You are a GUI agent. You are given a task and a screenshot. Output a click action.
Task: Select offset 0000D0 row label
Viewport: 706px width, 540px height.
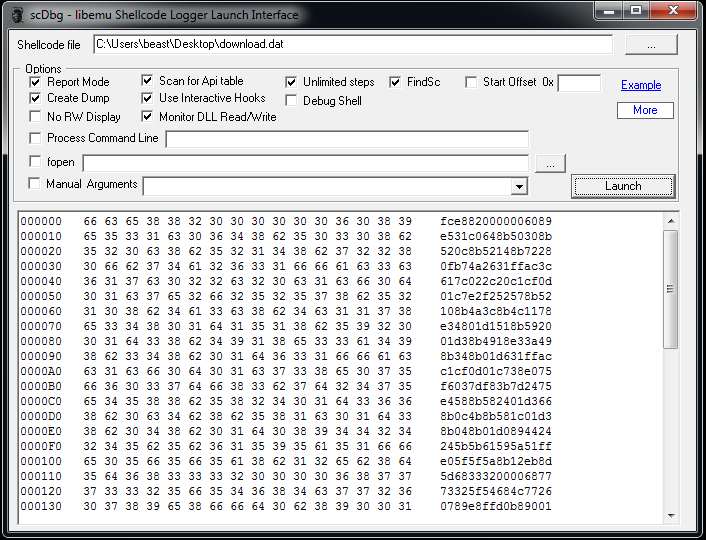pos(41,416)
